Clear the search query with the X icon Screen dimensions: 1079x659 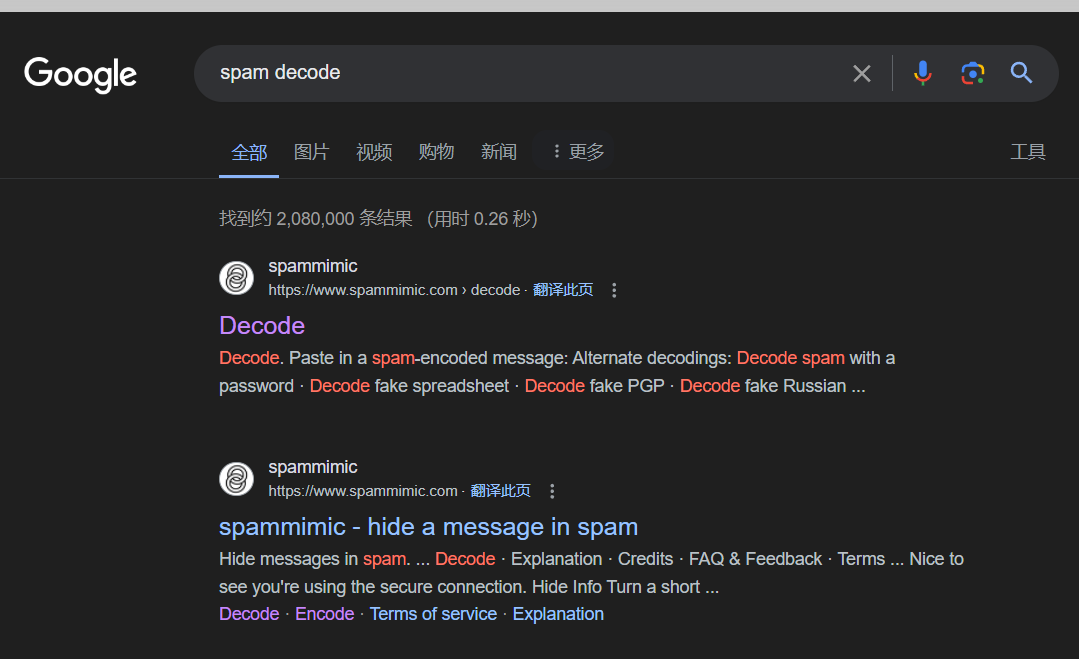point(862,74)
